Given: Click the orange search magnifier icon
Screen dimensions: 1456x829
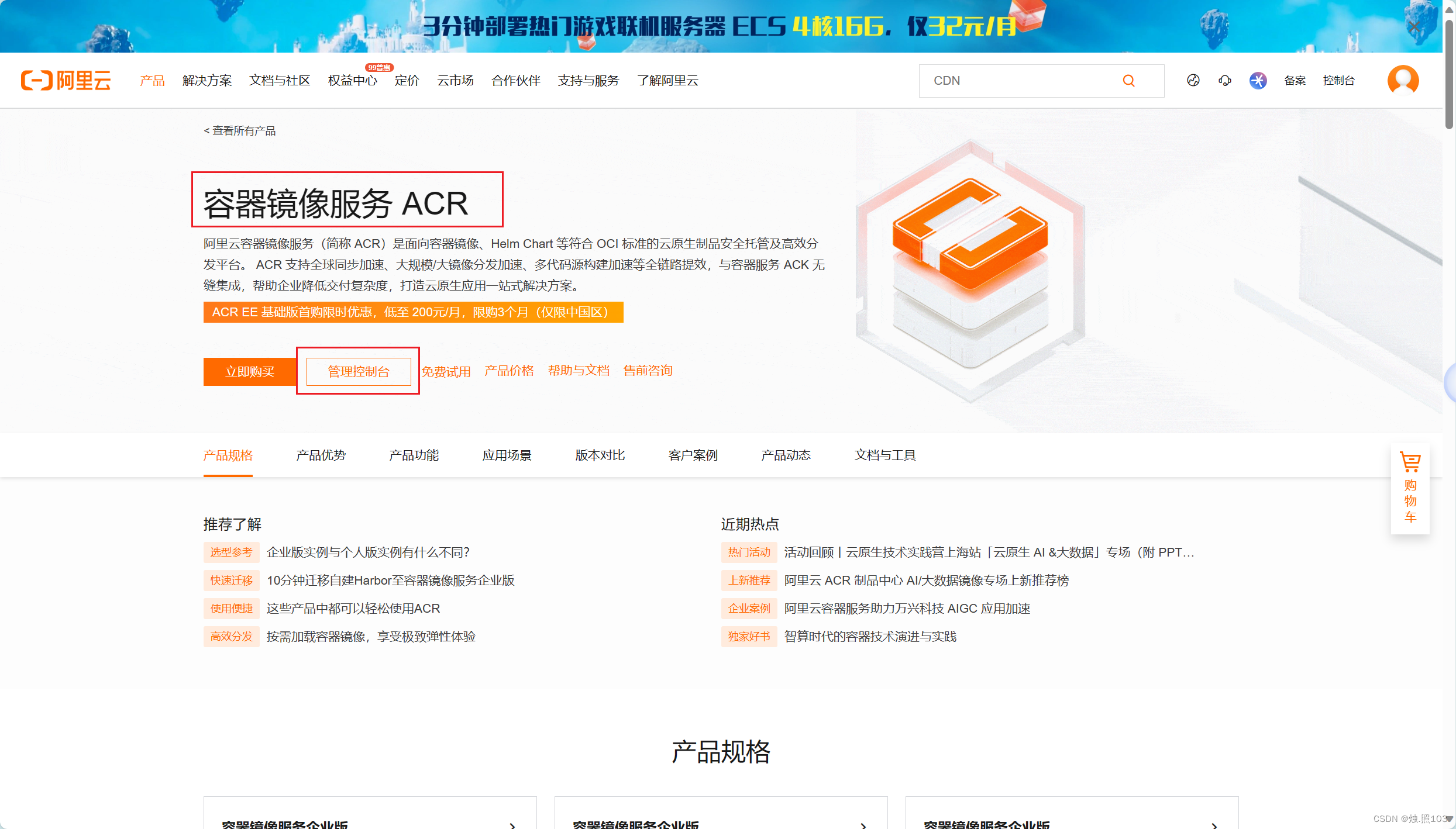Looking at the screenshot, I should [1128, 81].
